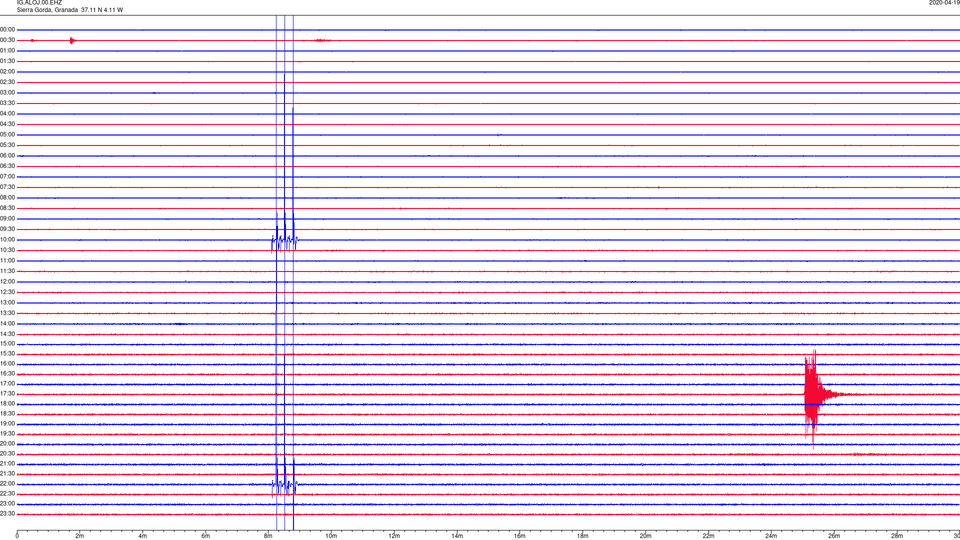960x540 pixels.
Task: Click the 12m tick on the time axis
Action: pyautogui.click(x=394, y=536)
